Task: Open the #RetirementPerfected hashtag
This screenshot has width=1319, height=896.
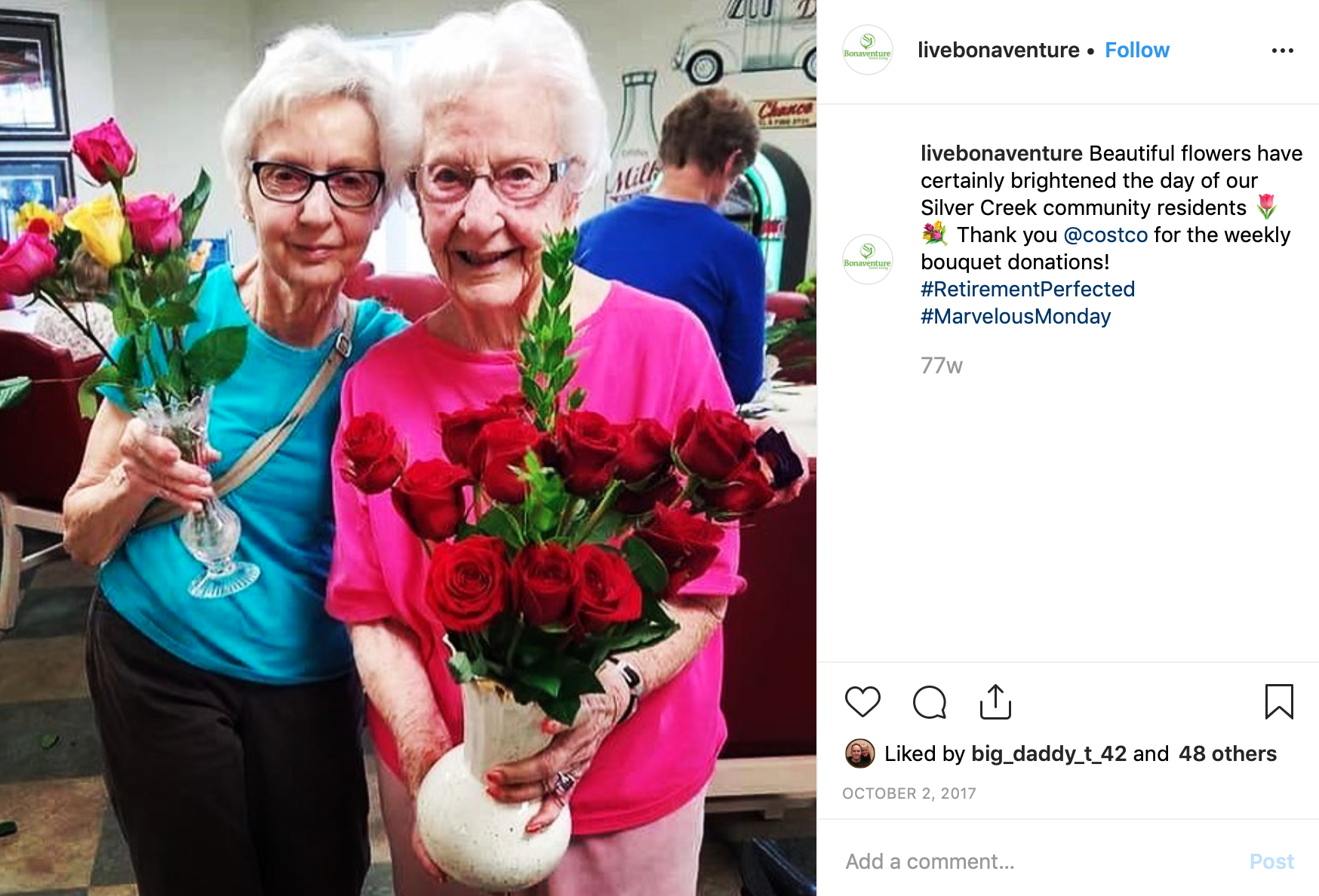Action: point(1028,289)
